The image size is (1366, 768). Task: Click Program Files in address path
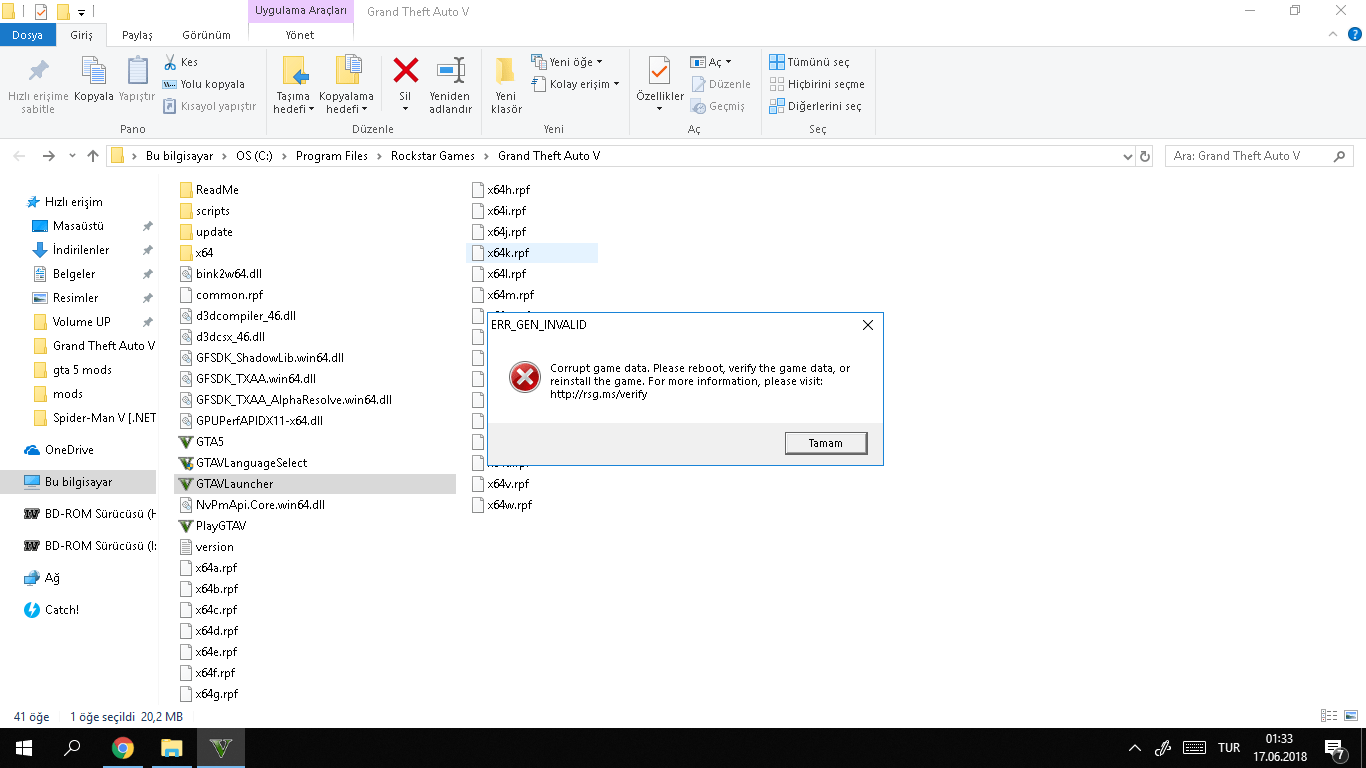click(x=332, y=156)
